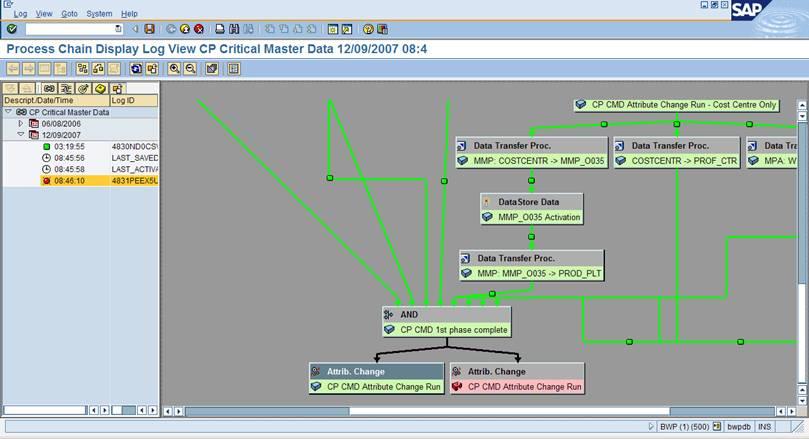Click the INS insert mode indicator
This screenshot has width=809, height=439.
[x=764, y=427]
